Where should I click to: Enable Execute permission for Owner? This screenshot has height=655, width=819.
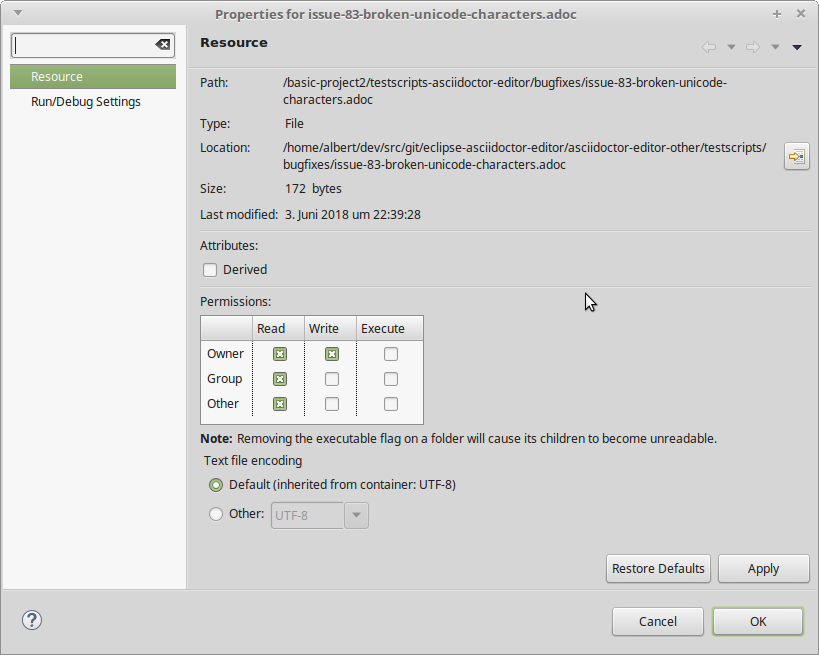point(390,353)
